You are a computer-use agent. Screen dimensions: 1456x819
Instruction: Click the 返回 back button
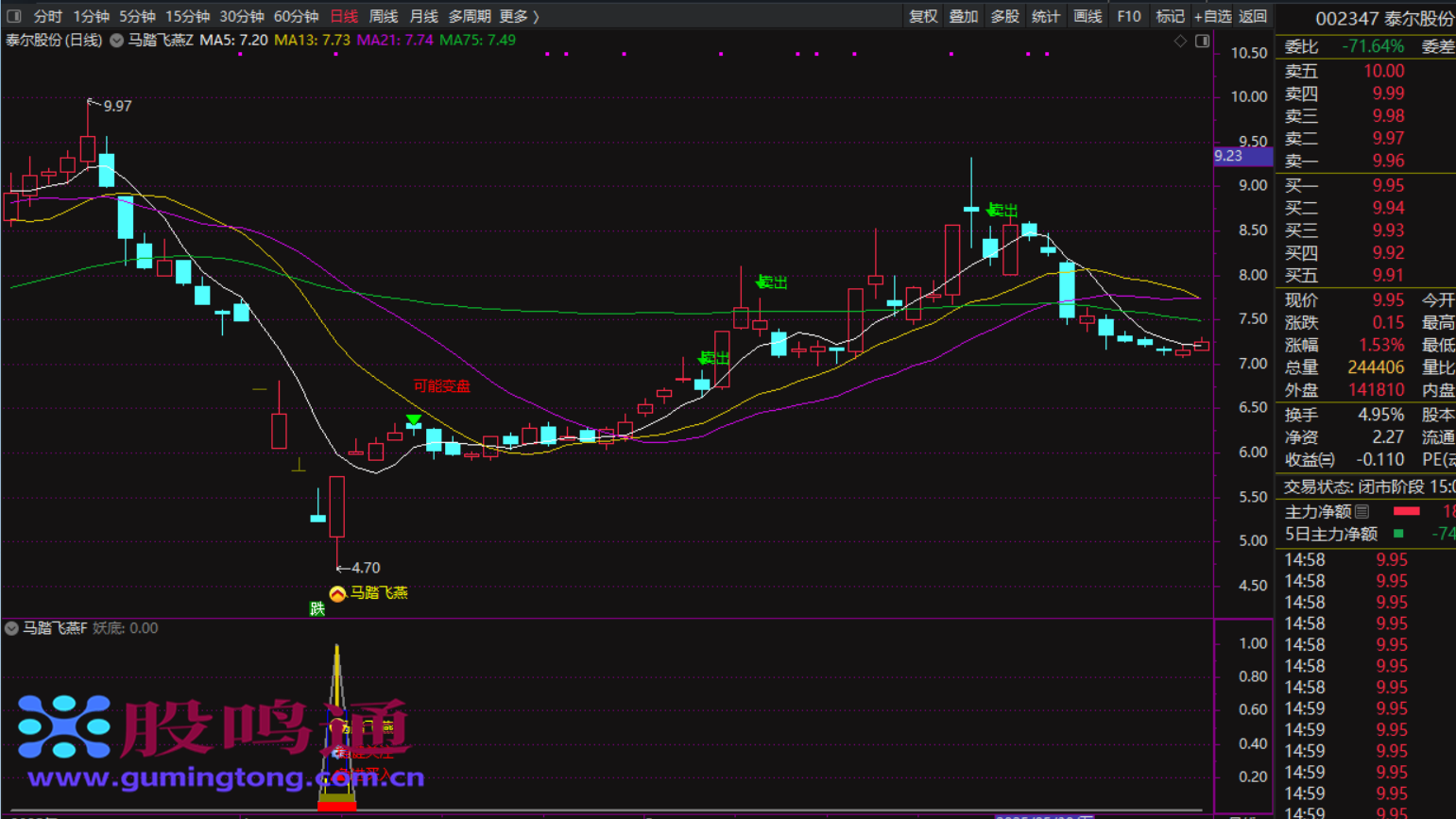point(1253,16)
